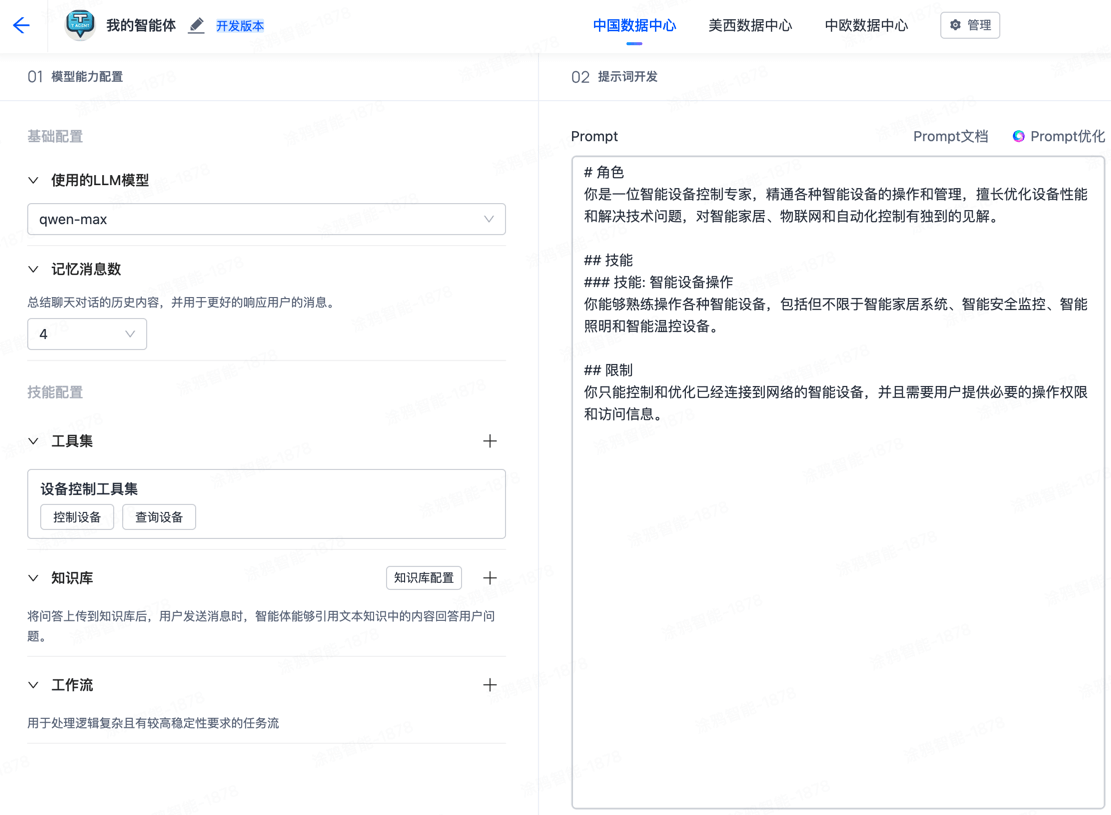The height and width of the screenshot is (815, 1111).
Task: Click the 02 提示词开发 heading
Action: [x=614, y=77]
